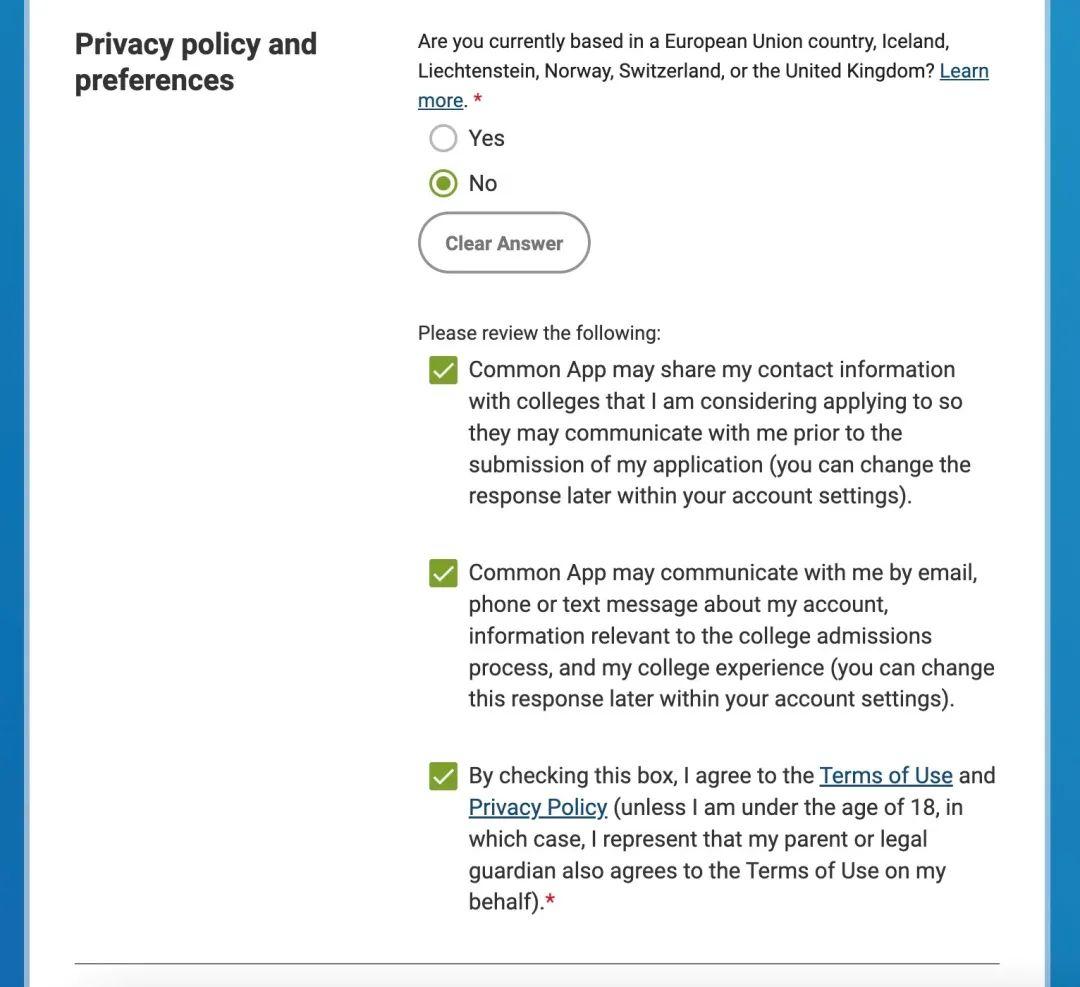Toggle the Terms of Use agreement checkbox
The width and height of the screenshot is (1080, 987).
(443, 776)
